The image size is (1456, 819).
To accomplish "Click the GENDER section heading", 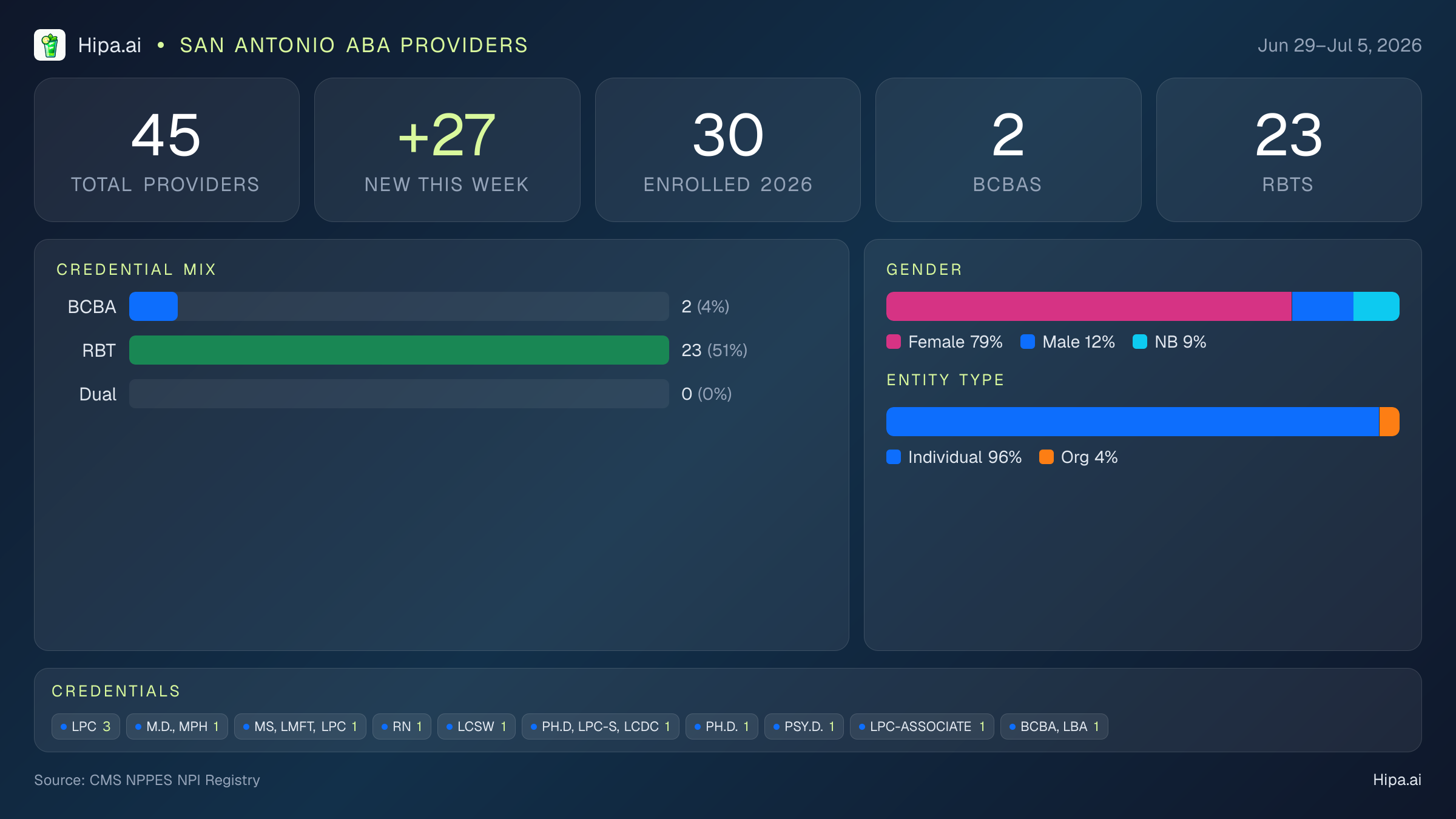I will pyautogui.click(x=924, y=269).
